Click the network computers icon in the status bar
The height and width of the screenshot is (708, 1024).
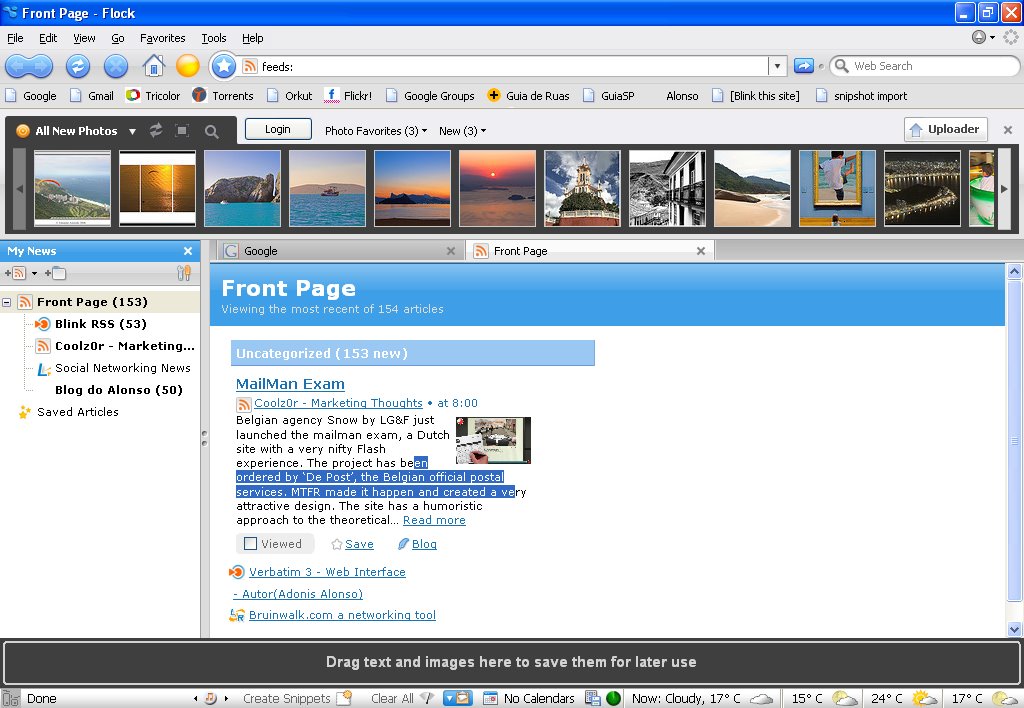point(592,698)
